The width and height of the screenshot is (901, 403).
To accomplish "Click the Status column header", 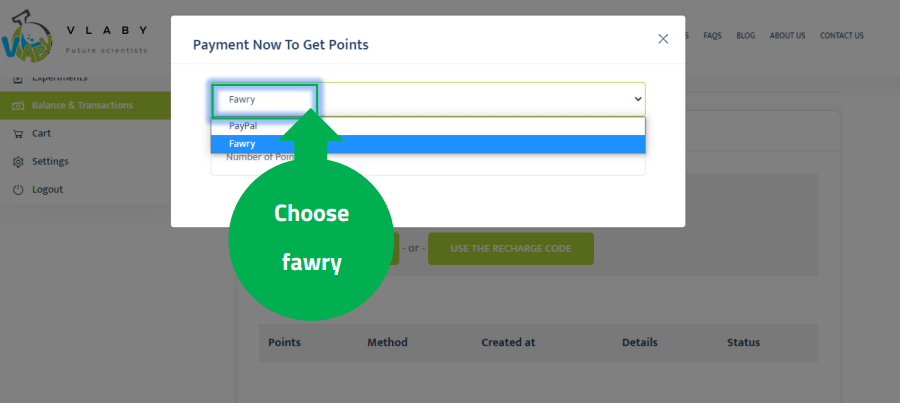I will coord(743,342).
